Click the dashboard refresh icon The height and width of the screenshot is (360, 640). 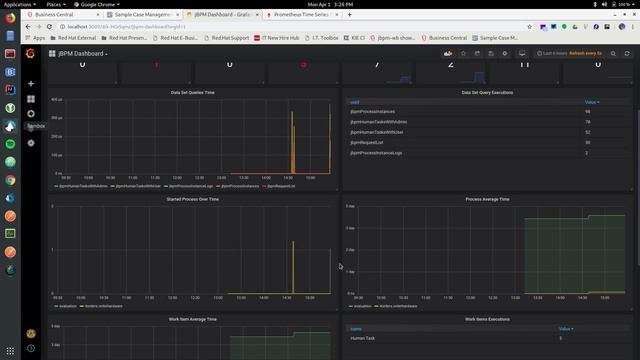pos(627,53)
